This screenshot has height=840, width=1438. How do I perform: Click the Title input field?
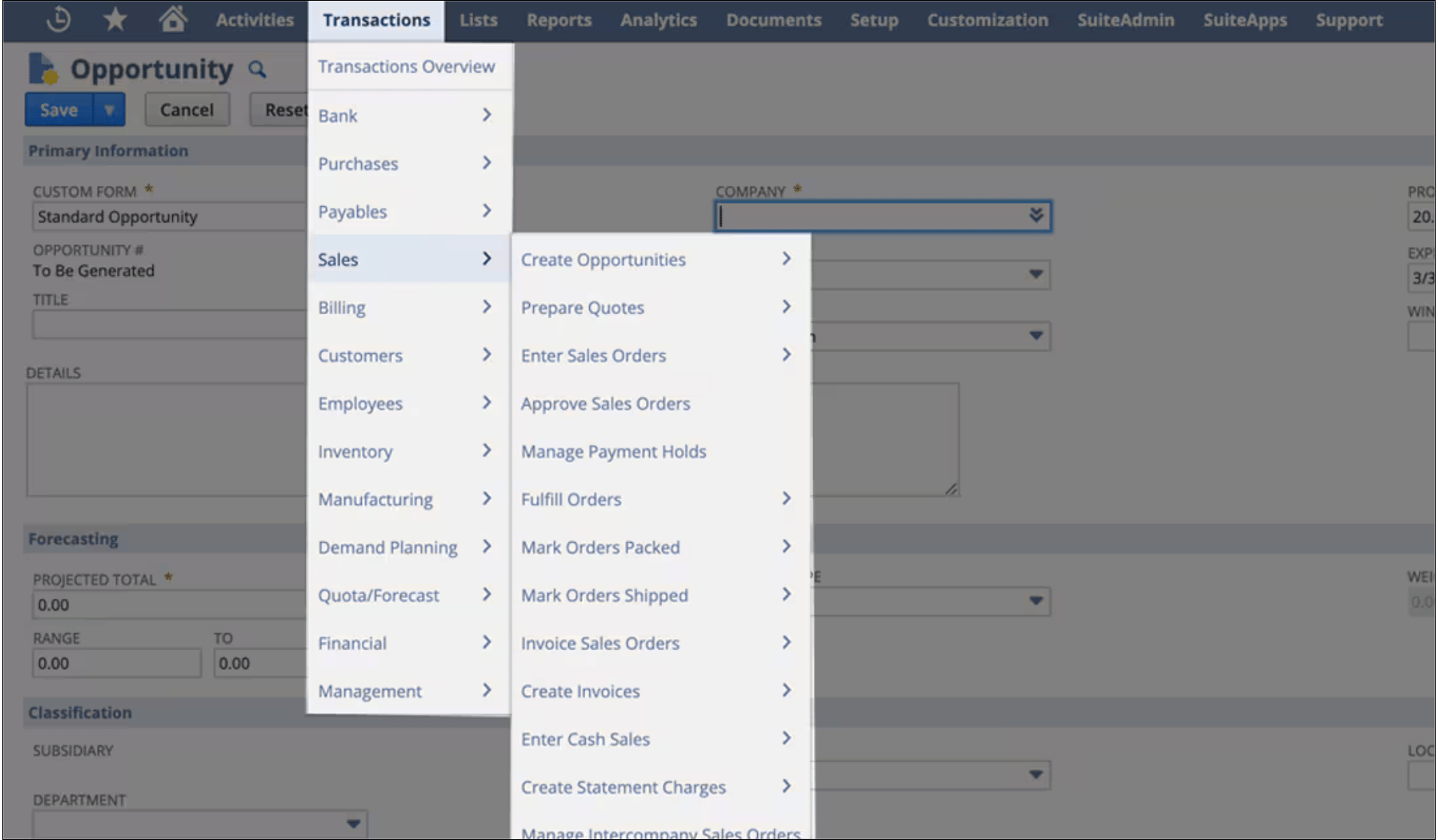168,324
